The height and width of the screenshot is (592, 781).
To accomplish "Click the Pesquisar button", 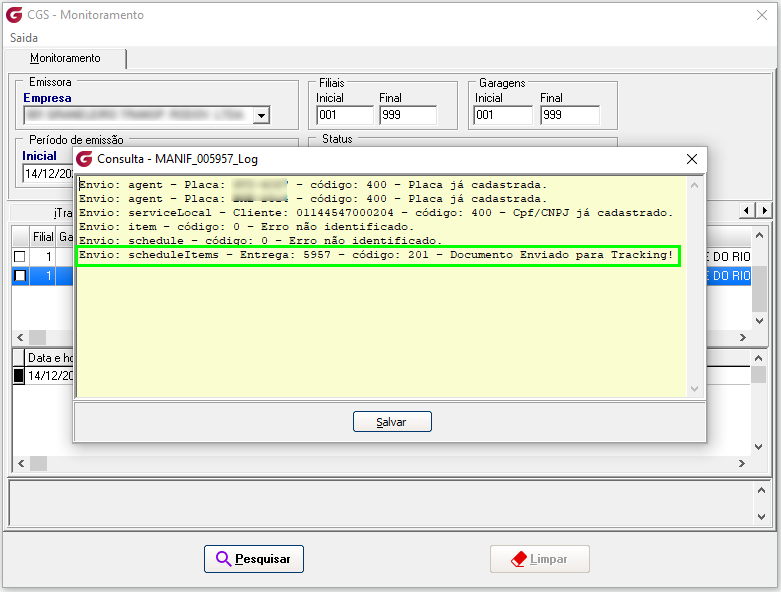I will (254, 559).
